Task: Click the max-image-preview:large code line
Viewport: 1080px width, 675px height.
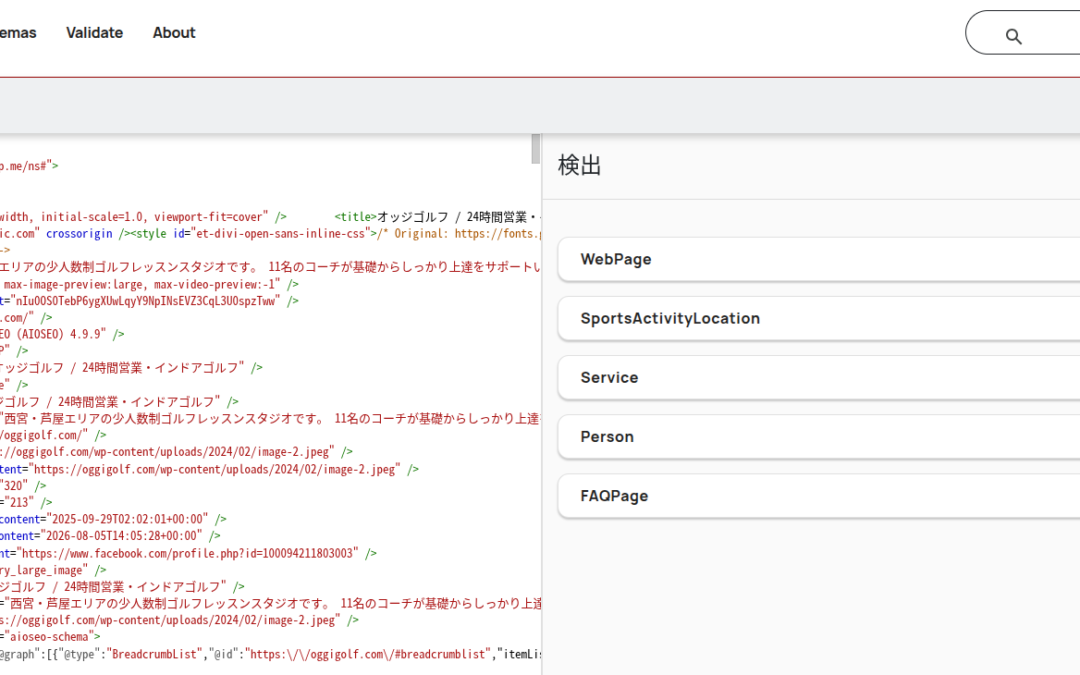Action: (x=149, y=284)
